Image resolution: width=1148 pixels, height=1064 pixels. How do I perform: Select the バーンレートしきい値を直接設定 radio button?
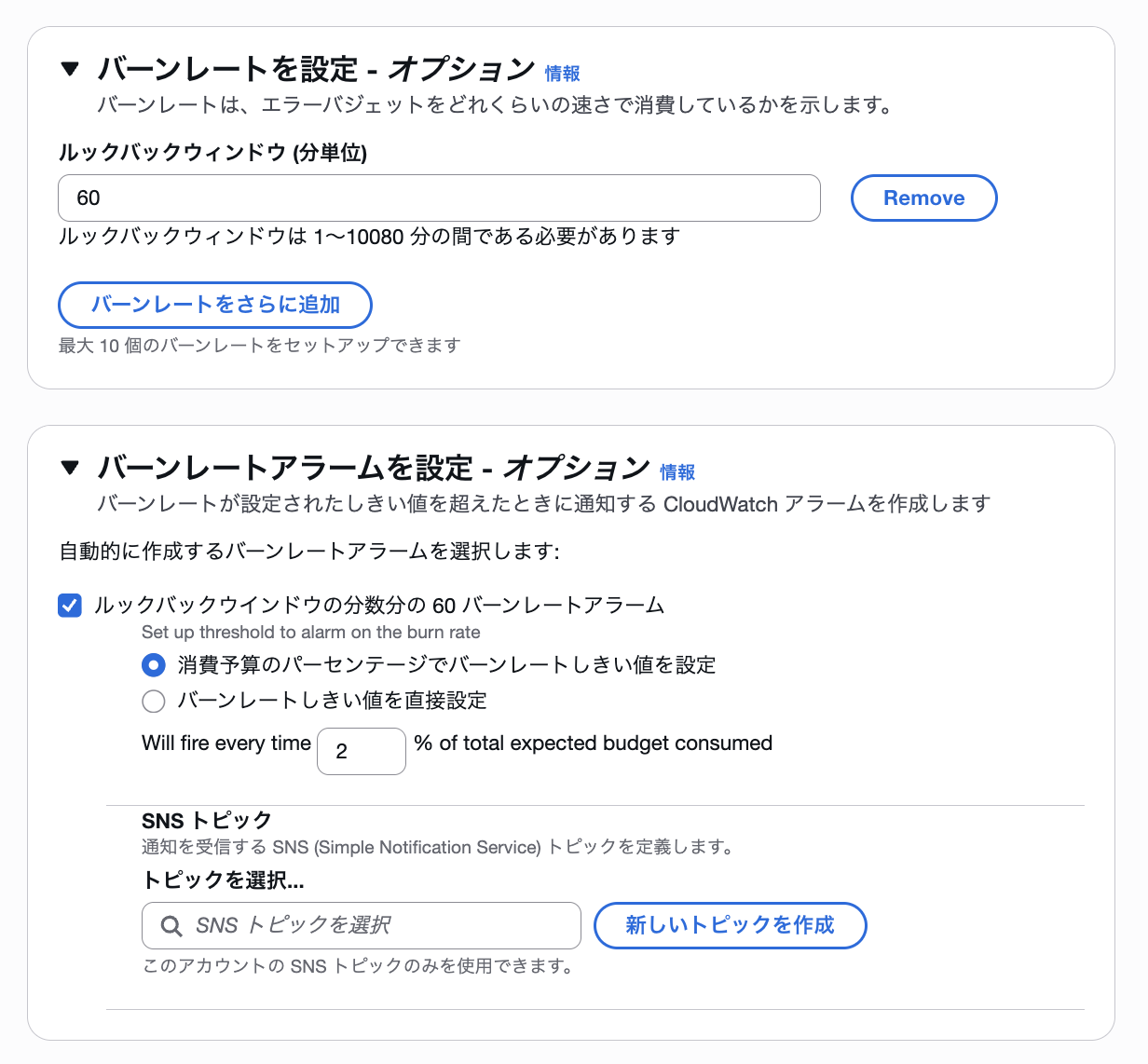click(x=153, y=701)
